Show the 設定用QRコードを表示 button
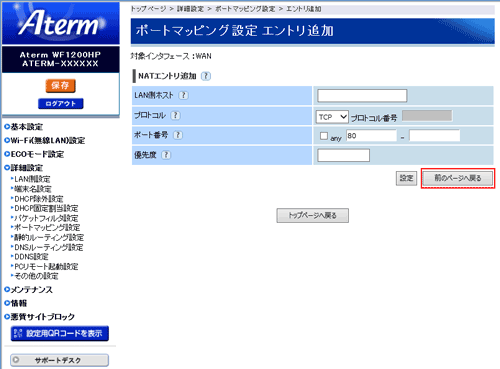Screen dimensions: 500x369 60,333
